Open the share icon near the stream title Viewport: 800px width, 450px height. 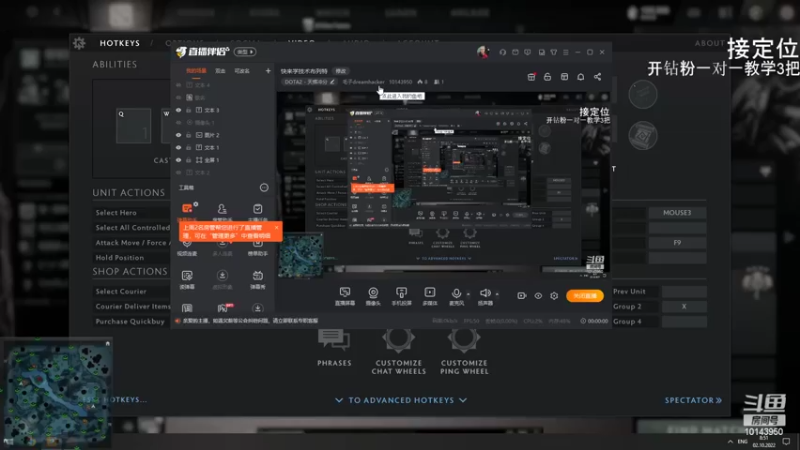(x=597, y=77)
